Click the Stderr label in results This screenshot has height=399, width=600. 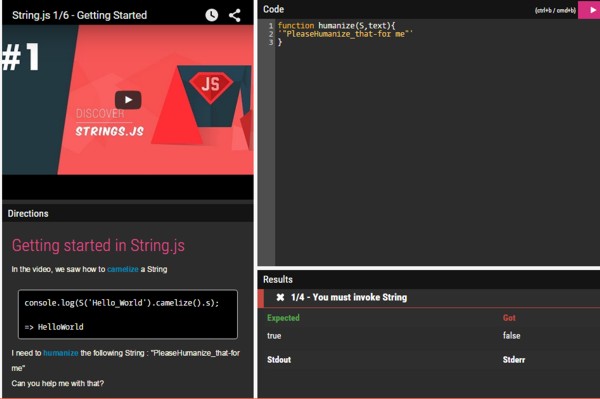[x=514, y=360]
